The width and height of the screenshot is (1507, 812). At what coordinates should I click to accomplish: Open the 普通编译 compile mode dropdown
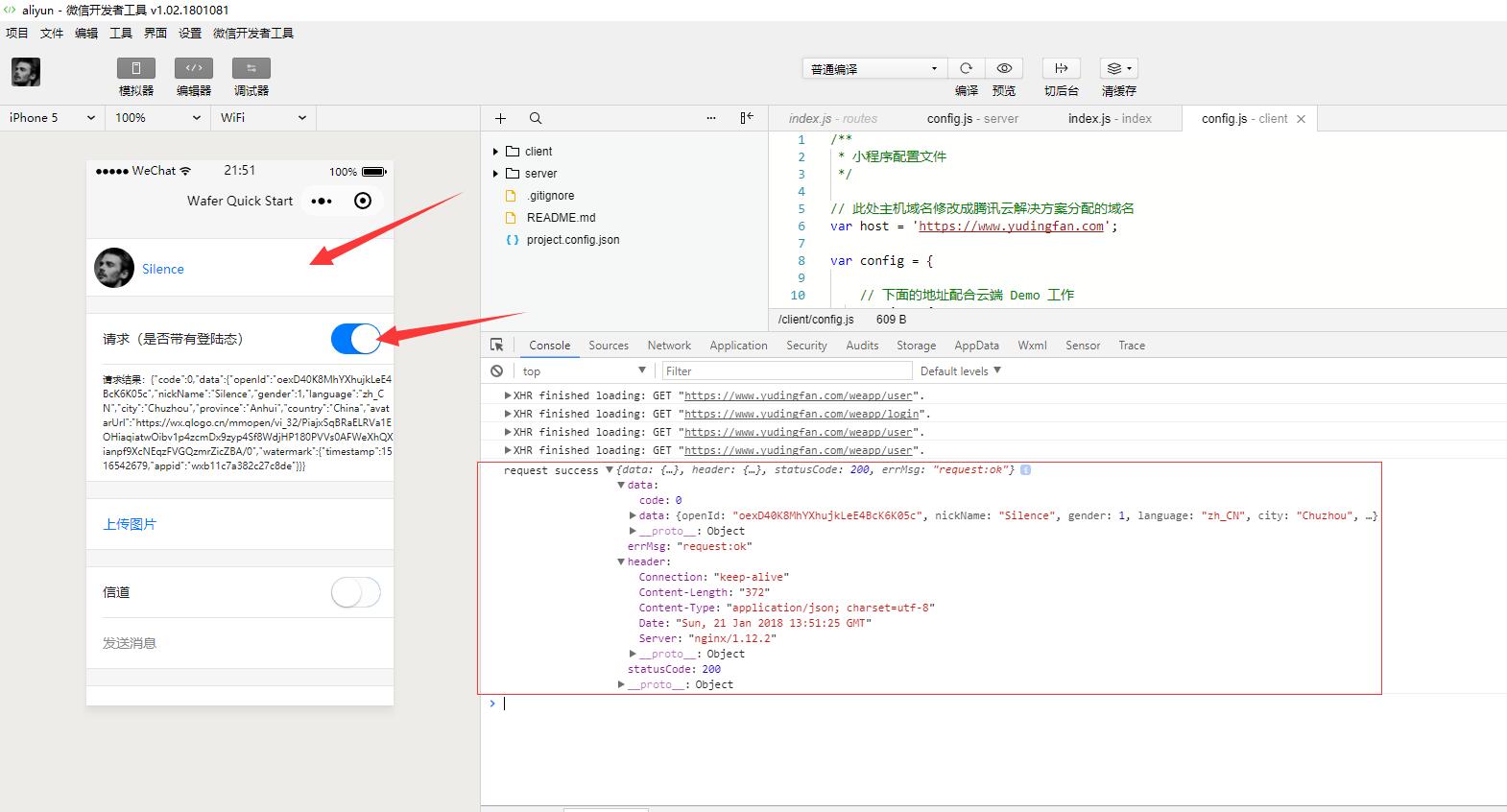point(874,69)
